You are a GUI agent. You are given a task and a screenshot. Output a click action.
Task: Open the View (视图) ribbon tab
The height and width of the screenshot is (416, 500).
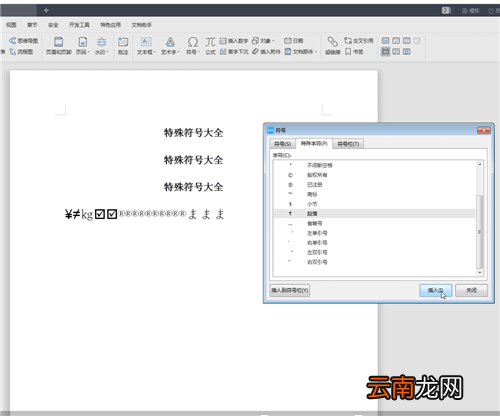(11, 25)
